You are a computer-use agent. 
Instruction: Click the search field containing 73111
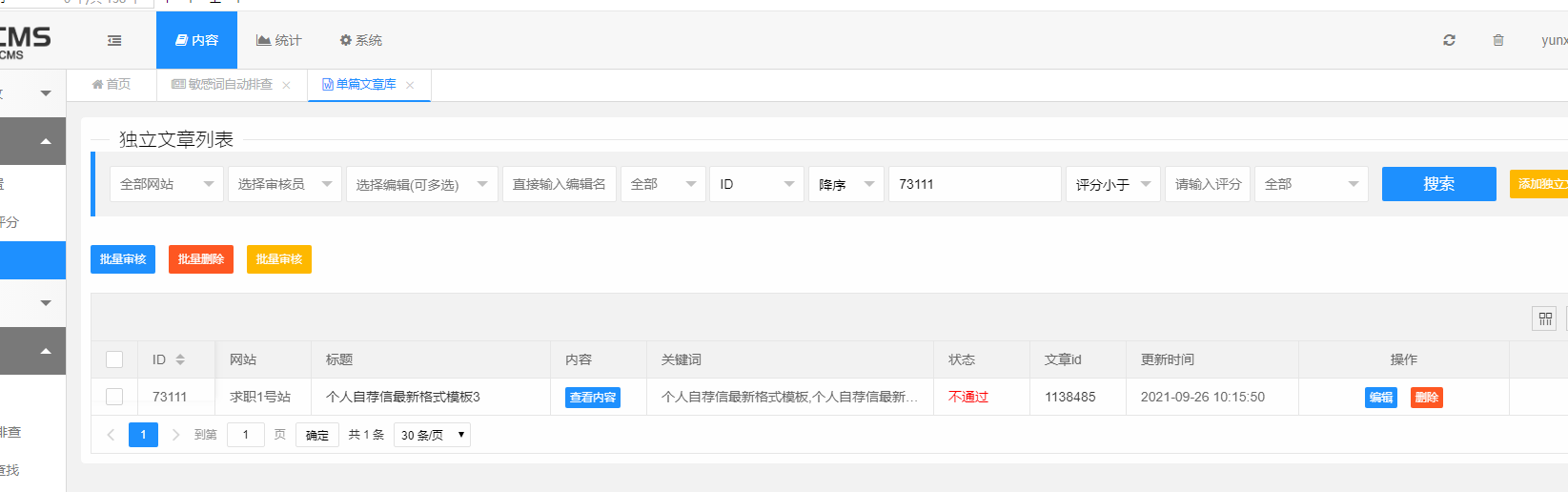[x=974, y=184]
